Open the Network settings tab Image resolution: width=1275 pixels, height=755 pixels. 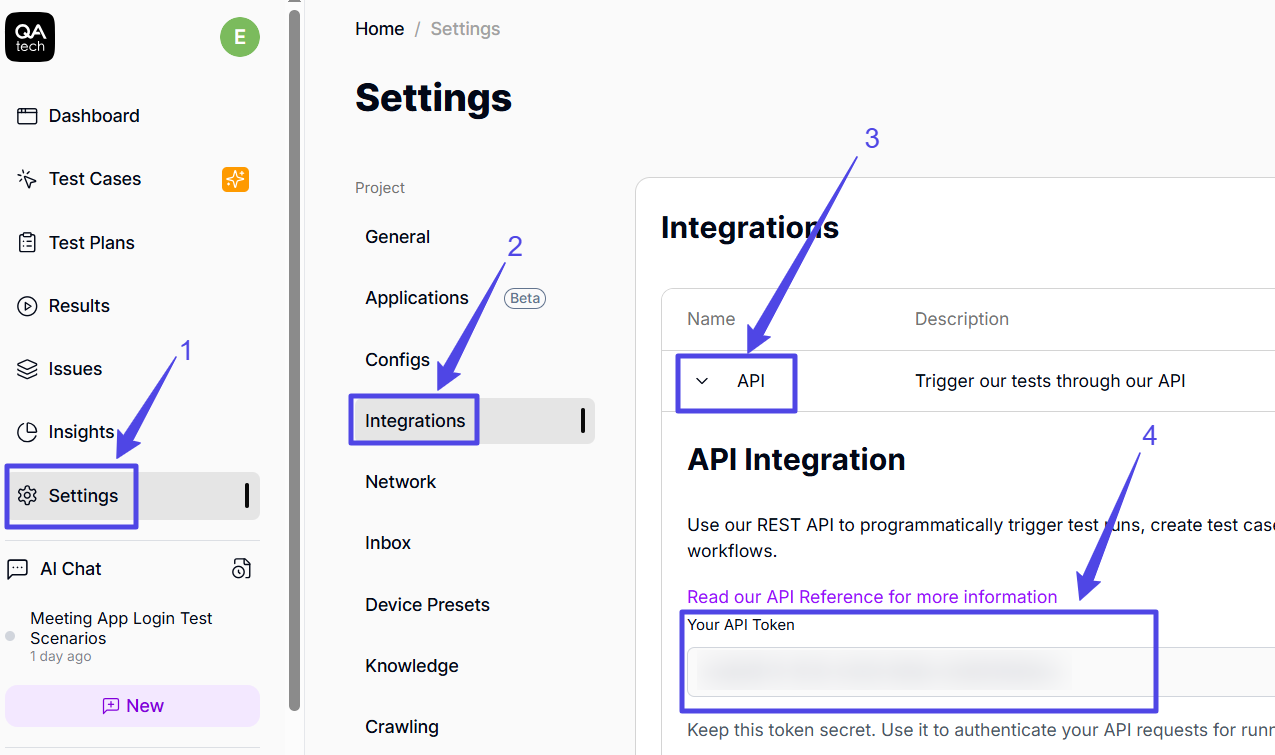tap(400, 482)
